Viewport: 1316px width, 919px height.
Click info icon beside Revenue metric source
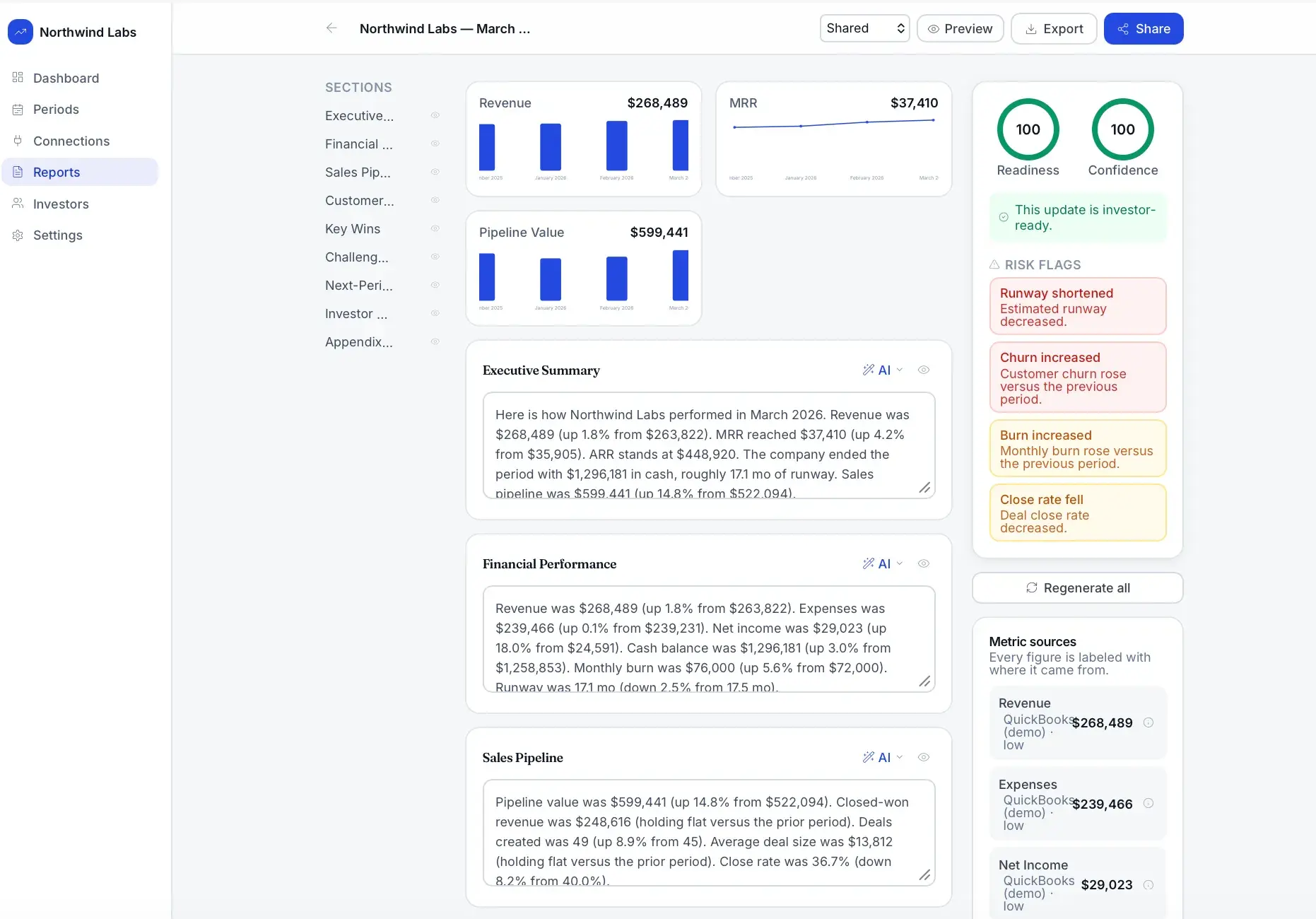1148,722
